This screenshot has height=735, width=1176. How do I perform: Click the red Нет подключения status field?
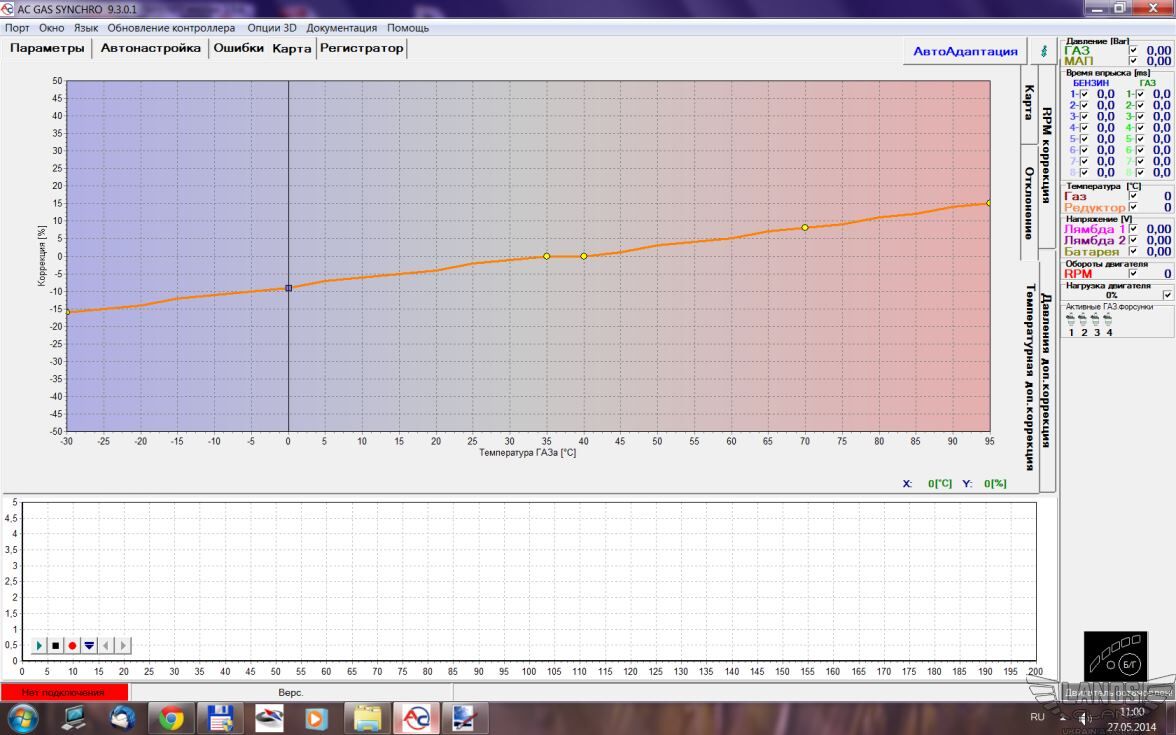pyautogui.click(x=64, y=692)
